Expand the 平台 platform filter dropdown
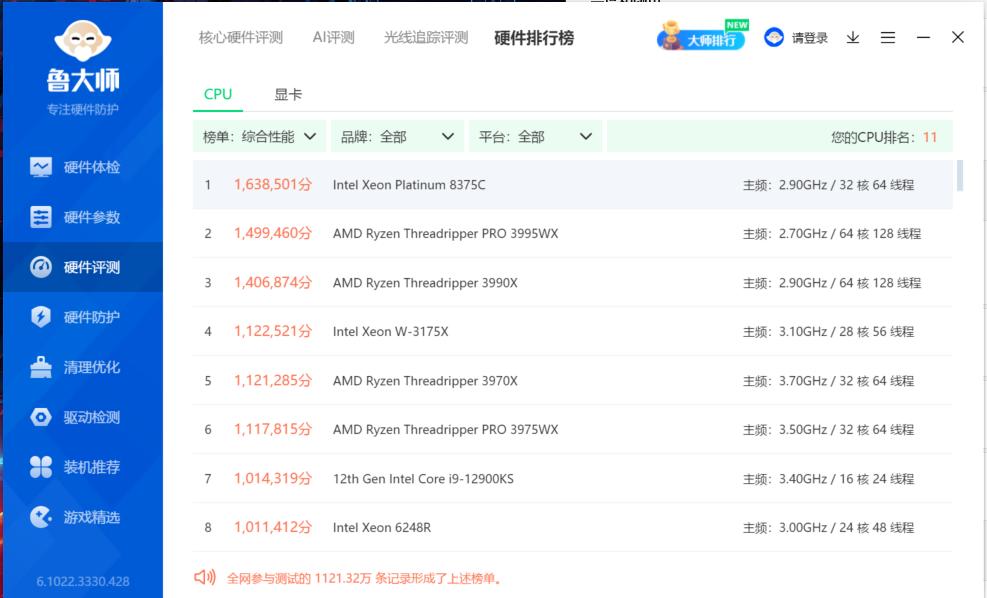Screen dimensions: 987x598 pyautogui.click(x=533, y=136)
